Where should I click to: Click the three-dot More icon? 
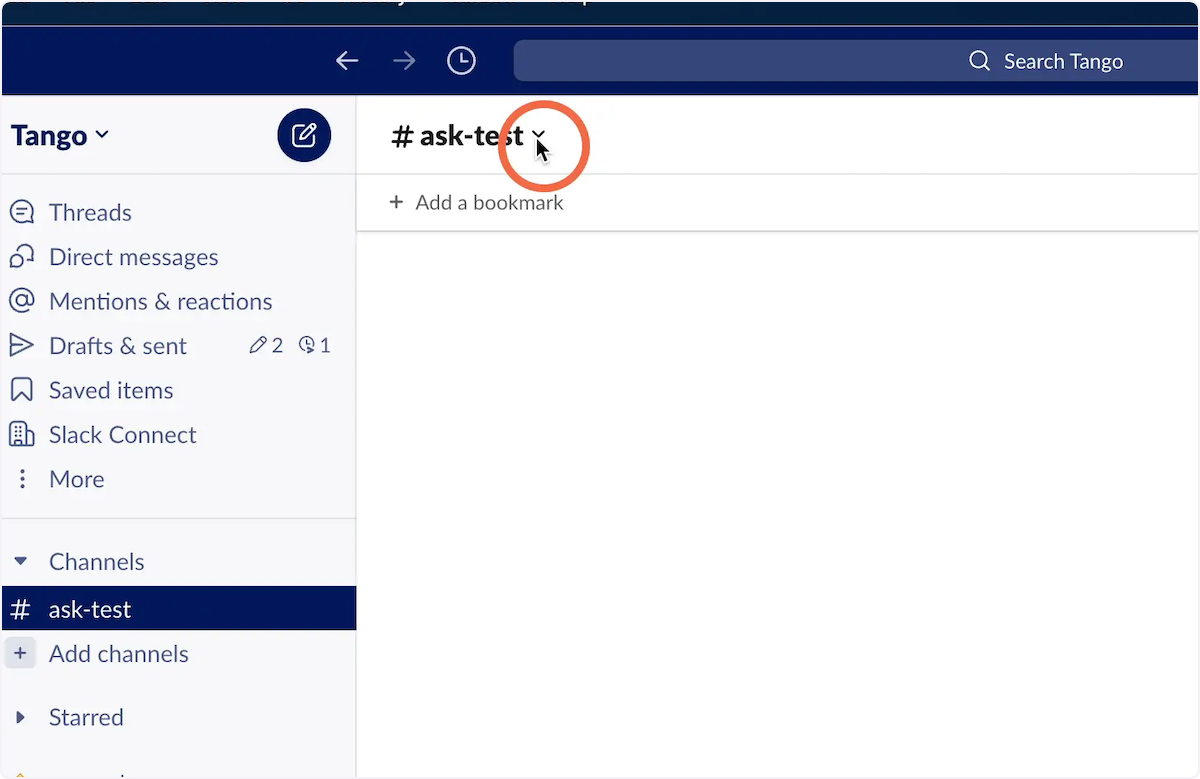22,479
